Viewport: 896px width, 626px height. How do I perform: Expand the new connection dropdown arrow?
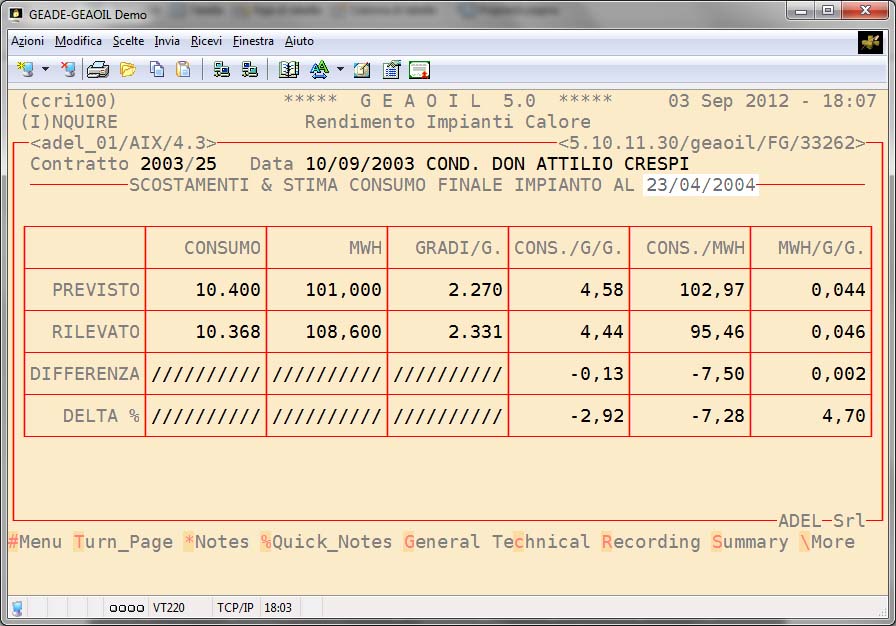[x=45, y=70]
